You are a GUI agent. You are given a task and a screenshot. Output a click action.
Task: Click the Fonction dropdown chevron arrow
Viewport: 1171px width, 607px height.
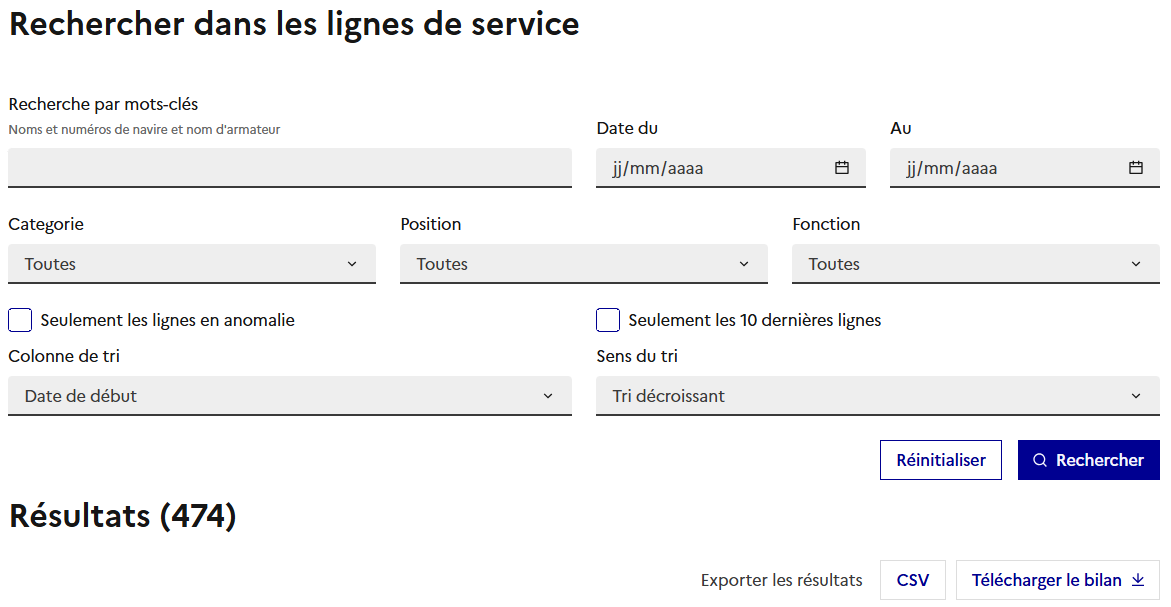click(1136, 264)
